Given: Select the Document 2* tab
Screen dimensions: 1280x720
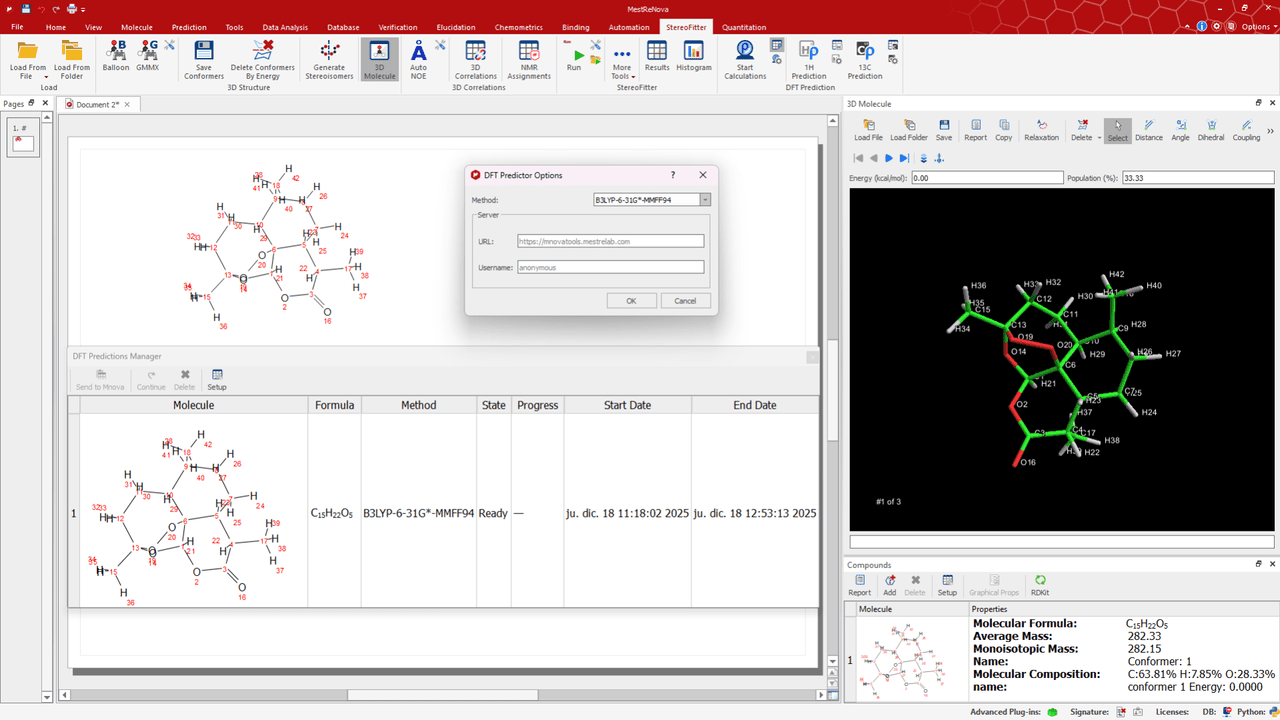Looking at the screenshot, I should [x=97, y=104].
